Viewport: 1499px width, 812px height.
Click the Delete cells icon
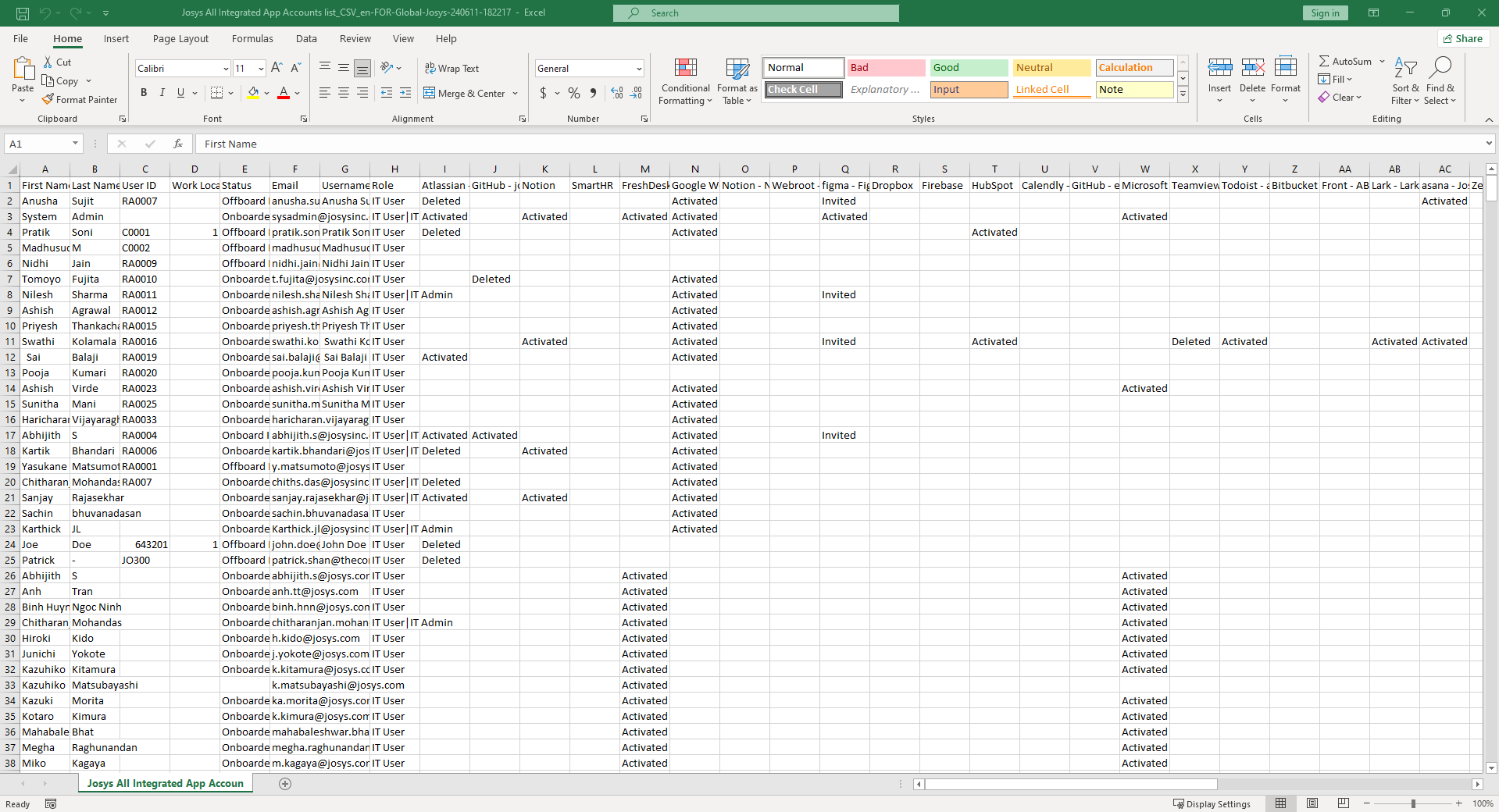point(1252,67)
